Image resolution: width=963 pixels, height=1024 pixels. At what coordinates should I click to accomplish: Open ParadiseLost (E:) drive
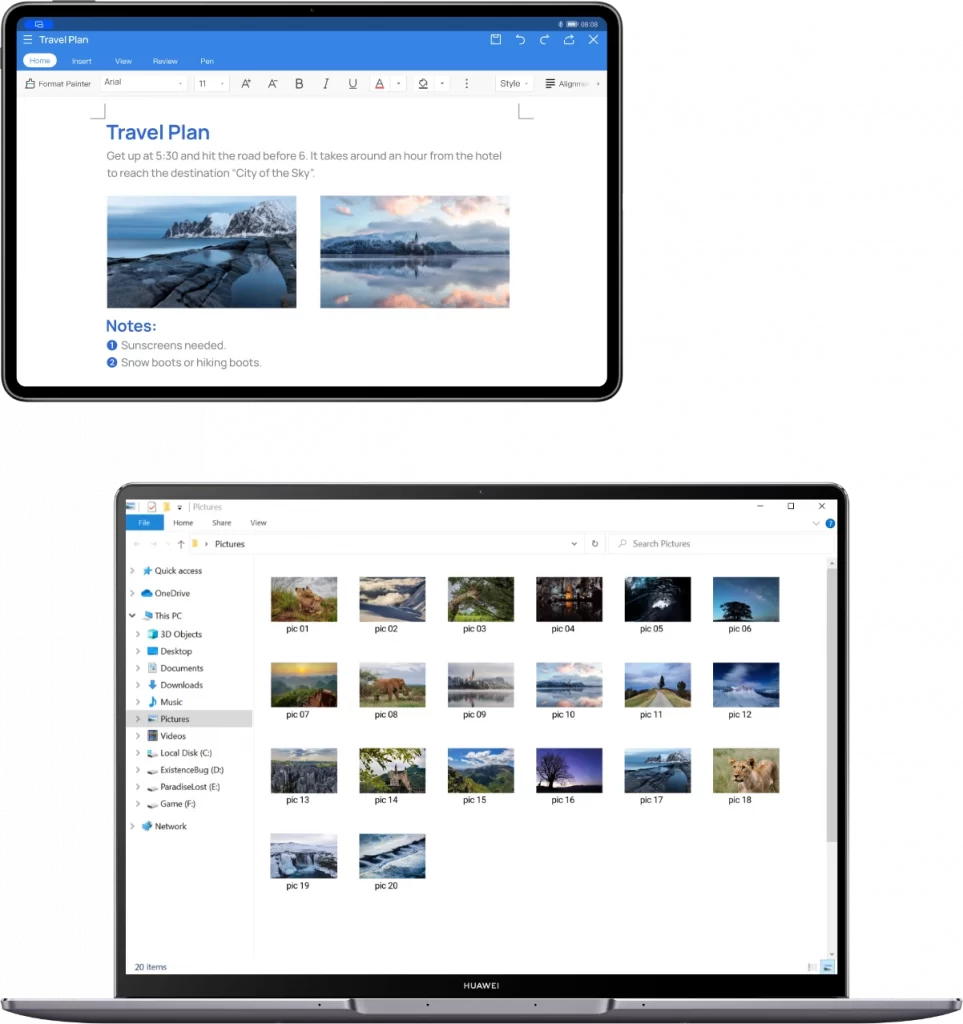tap(183, 787)
